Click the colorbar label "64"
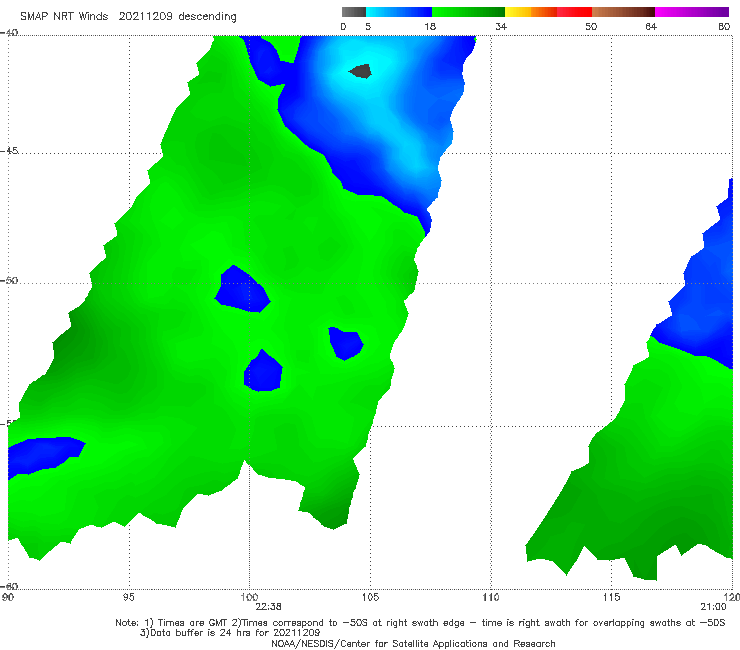 coord(651,27)
